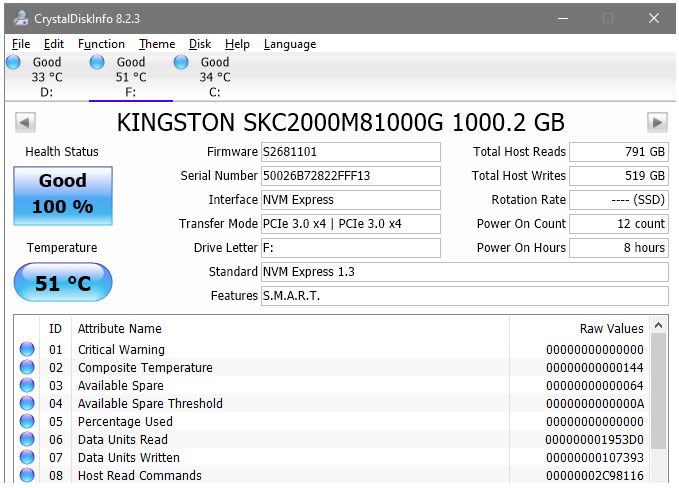Click the Features field S.M.A.R.T.
Screen dimensions: 679x488
(465, 296)
